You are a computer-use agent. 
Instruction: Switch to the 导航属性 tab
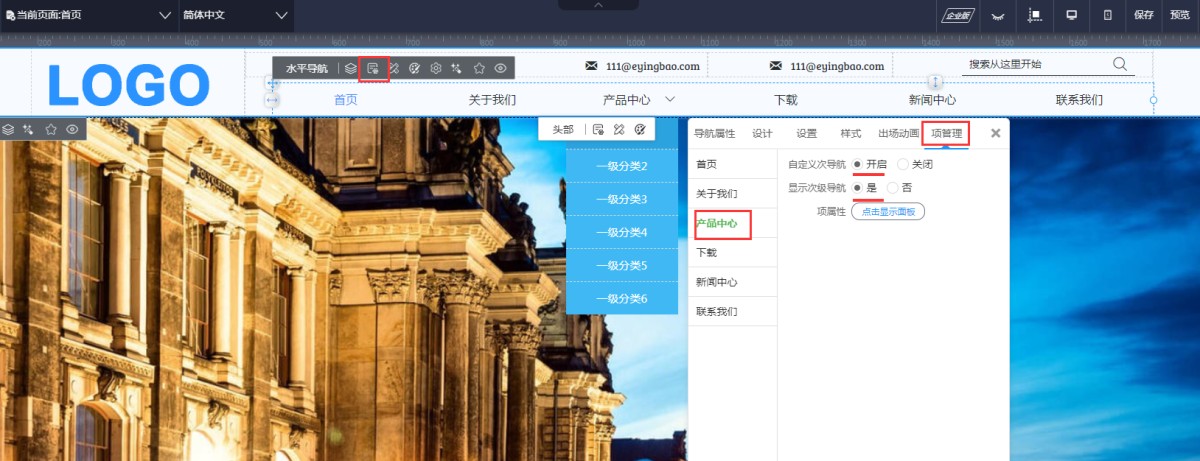point(715,133)
